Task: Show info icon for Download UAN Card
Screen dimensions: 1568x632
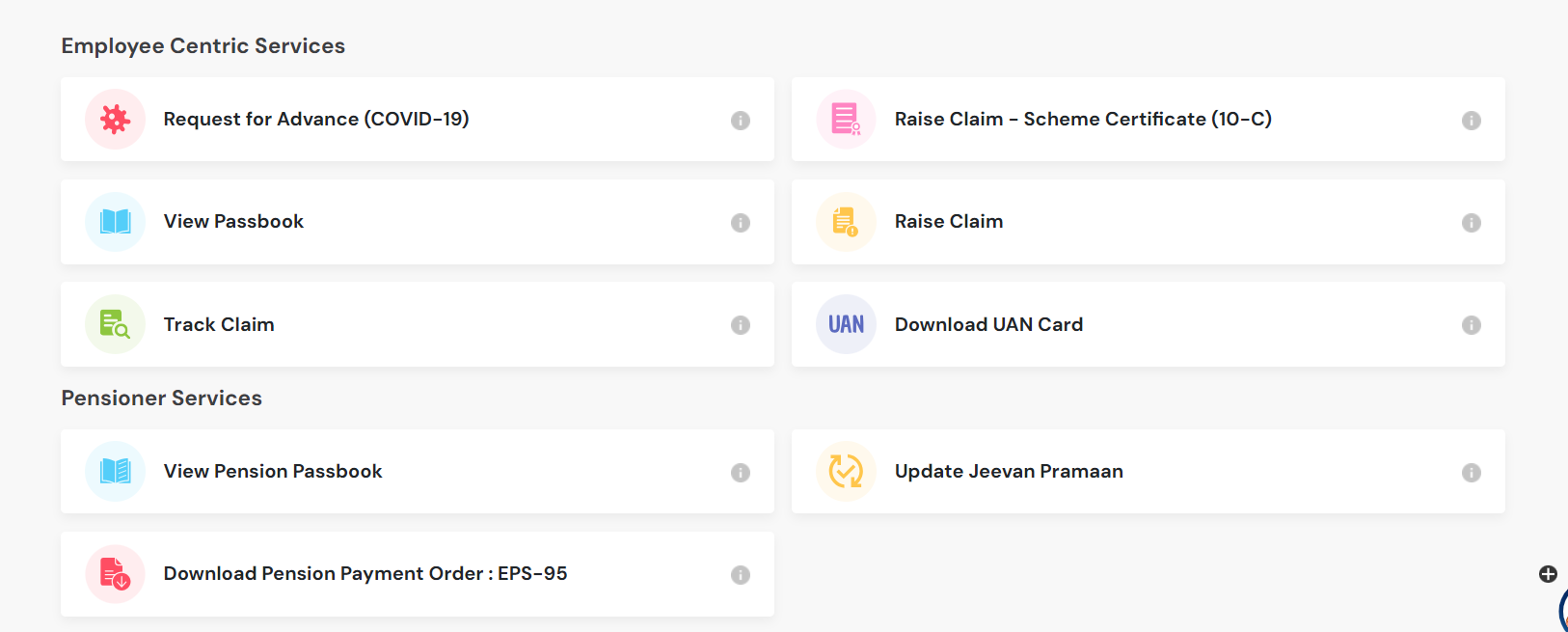Action: 1472,325
